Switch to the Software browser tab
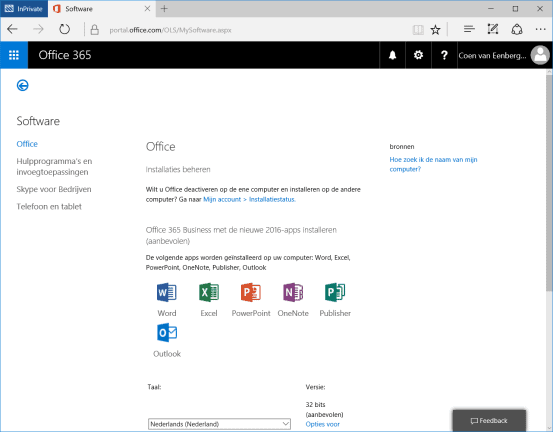This screenshot has height=432, width=553. click(102, 9)
